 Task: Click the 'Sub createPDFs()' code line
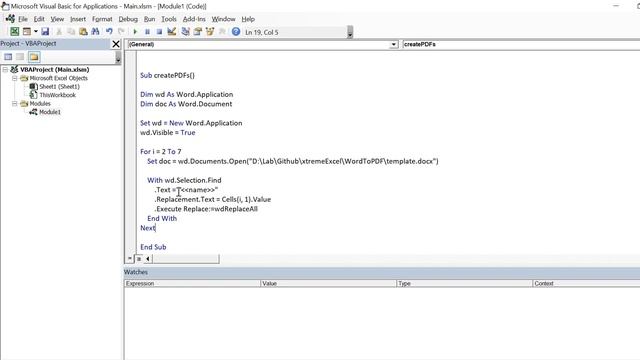(167, 75)
